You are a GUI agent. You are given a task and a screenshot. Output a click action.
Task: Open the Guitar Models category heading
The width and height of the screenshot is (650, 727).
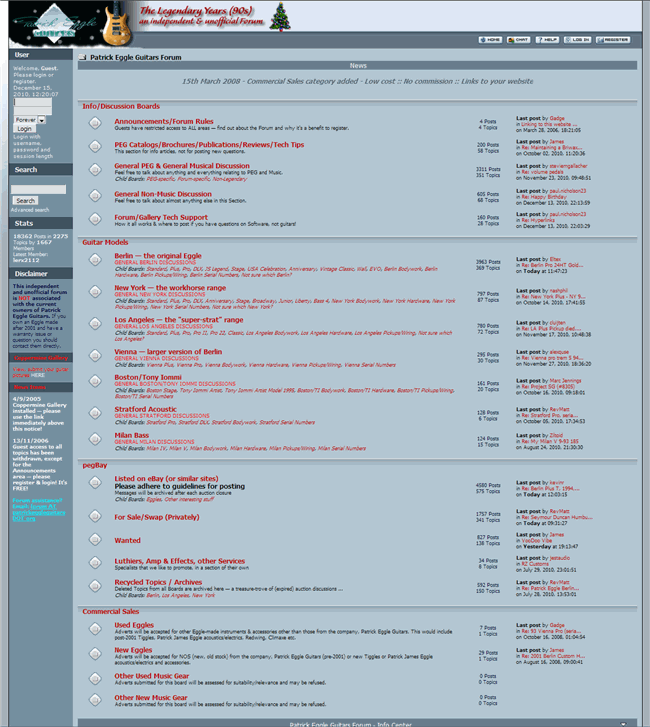[105, 242]
